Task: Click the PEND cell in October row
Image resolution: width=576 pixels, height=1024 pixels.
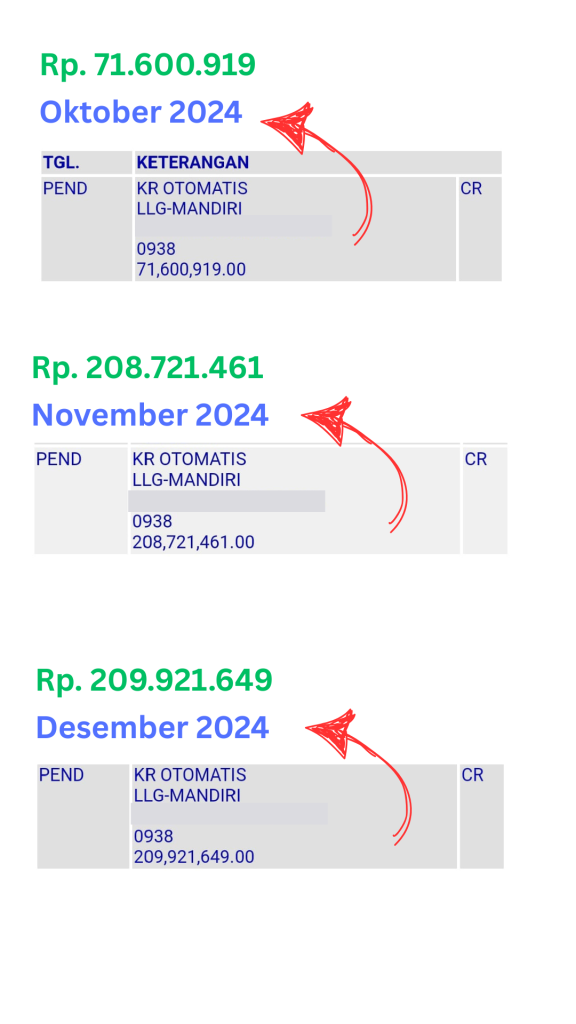Action: pyautogui.click(x=86, y=229)
